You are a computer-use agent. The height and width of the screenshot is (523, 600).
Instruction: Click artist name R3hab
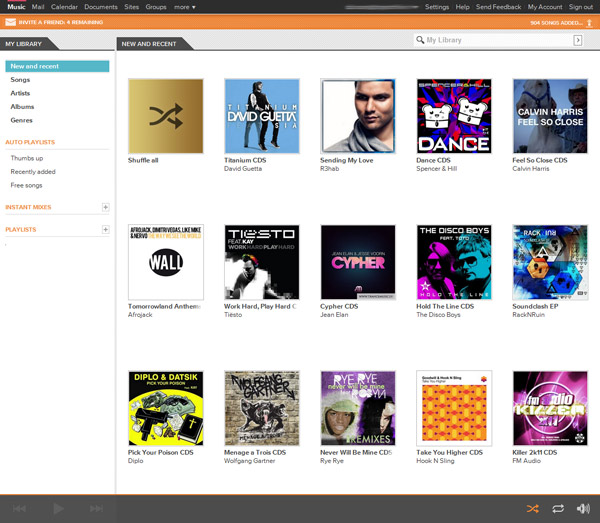point(329,169)
